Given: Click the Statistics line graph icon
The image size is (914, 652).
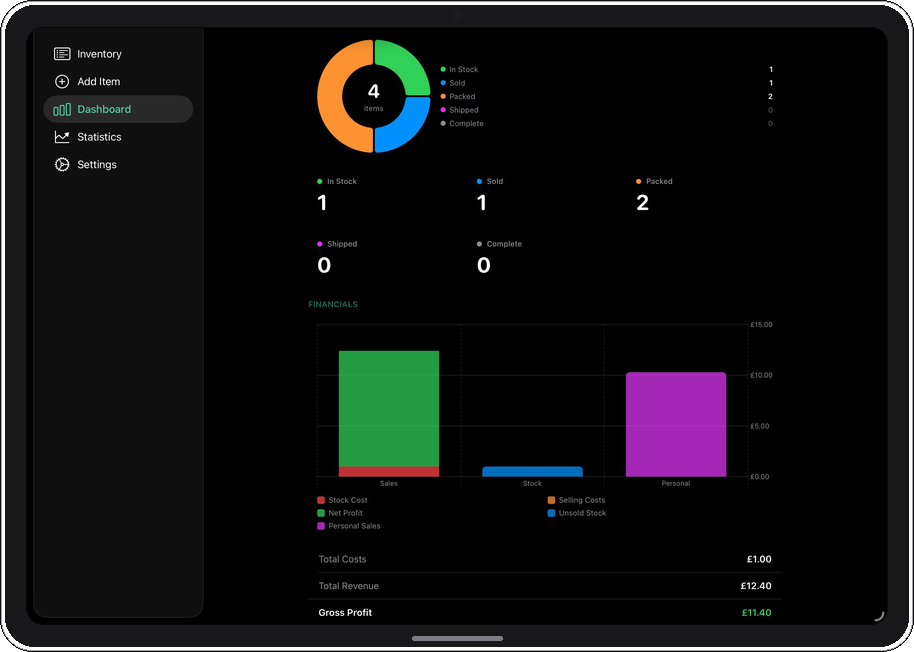Looking at the screenshot, I should tap(62, 137).
